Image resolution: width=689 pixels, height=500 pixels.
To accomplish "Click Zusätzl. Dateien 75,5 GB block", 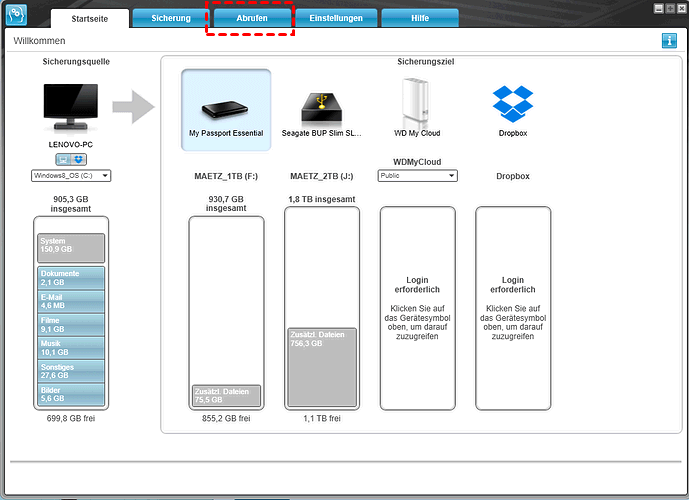I will point(226,395).
